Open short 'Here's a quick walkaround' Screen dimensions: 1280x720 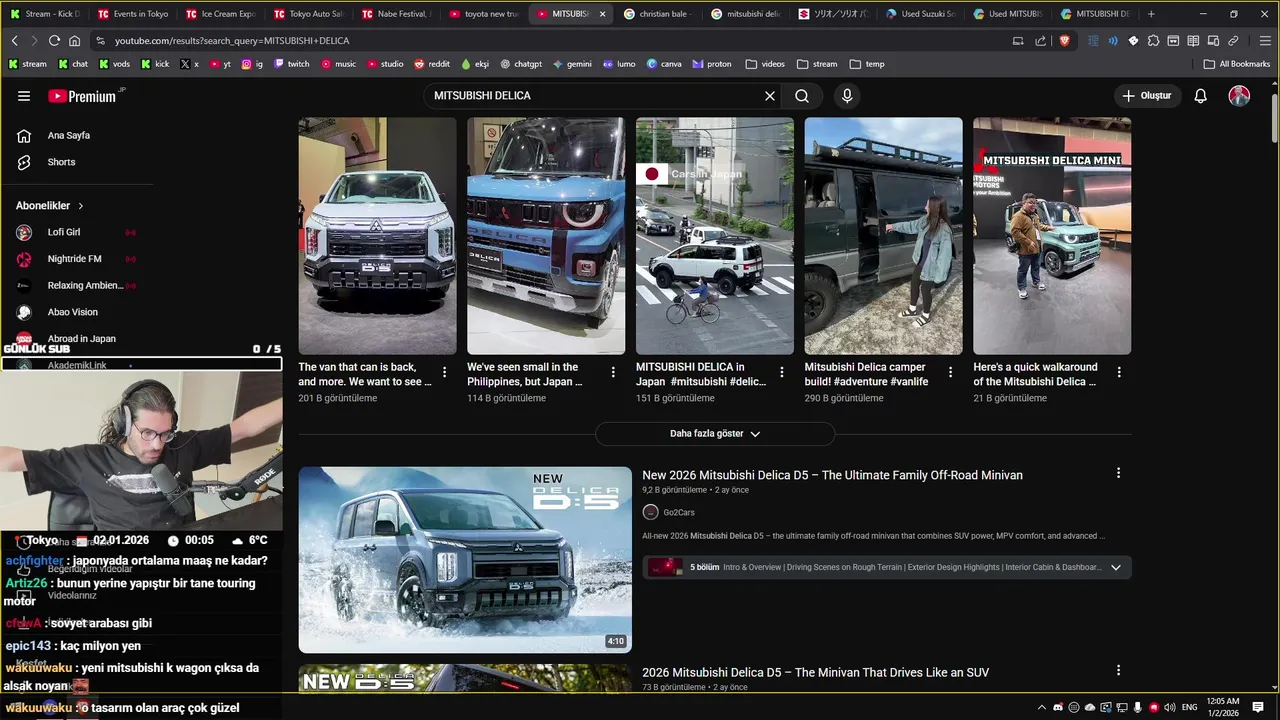click(x=1052, y=236)
